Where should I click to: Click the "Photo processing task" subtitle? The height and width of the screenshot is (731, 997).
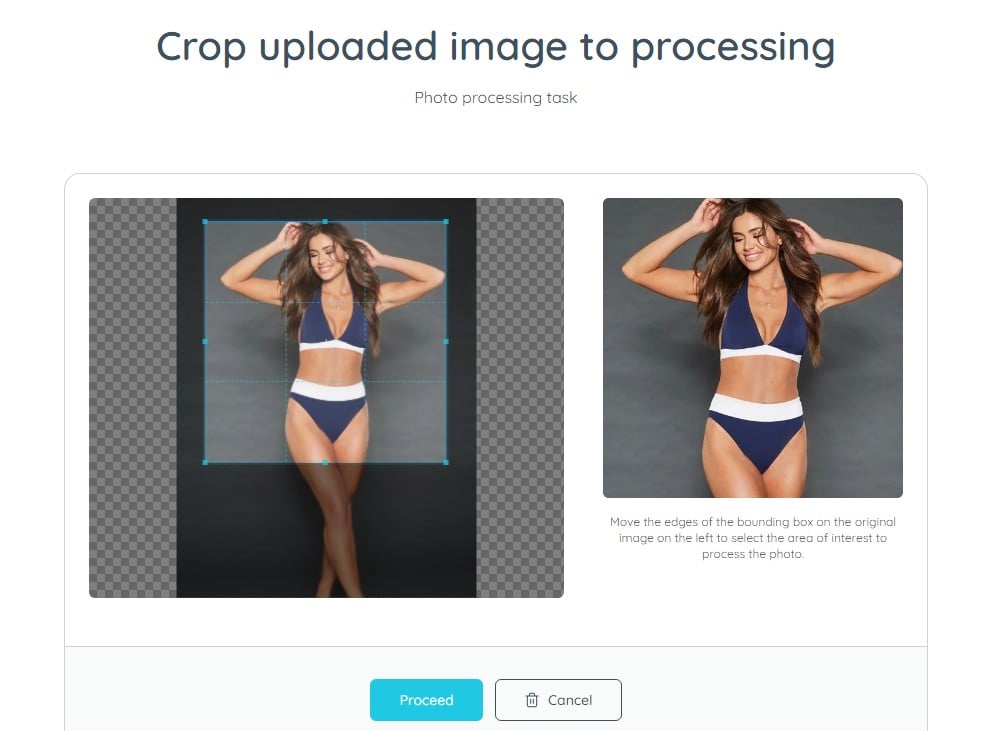point(496,97)
